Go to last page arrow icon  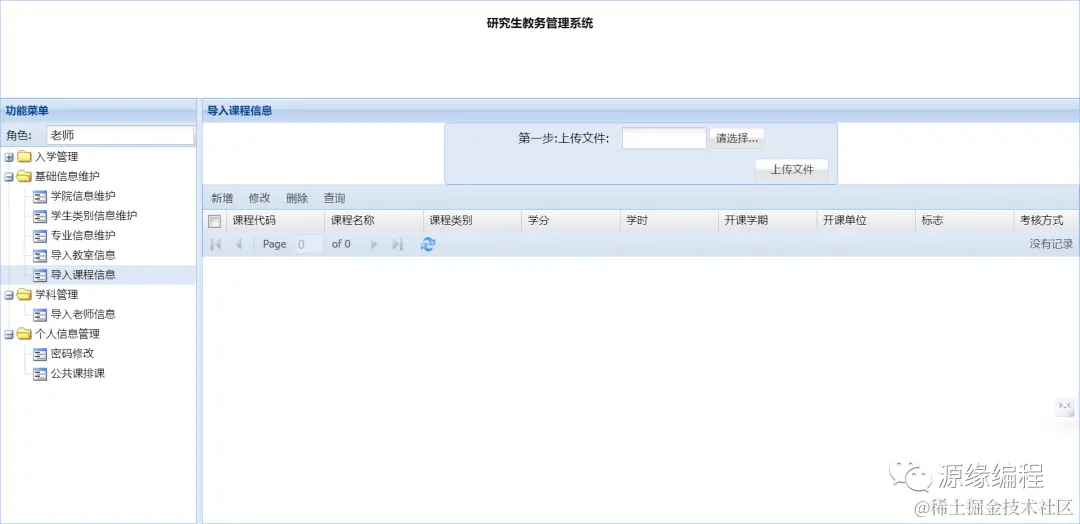[397, 244]
